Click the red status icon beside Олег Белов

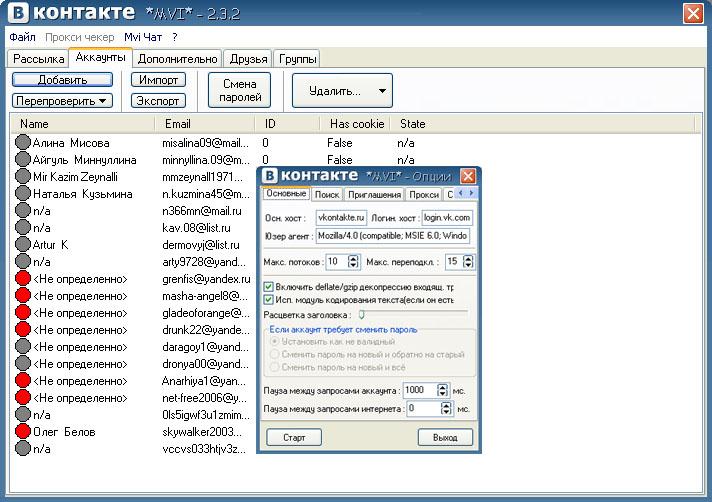click(23, 431)
